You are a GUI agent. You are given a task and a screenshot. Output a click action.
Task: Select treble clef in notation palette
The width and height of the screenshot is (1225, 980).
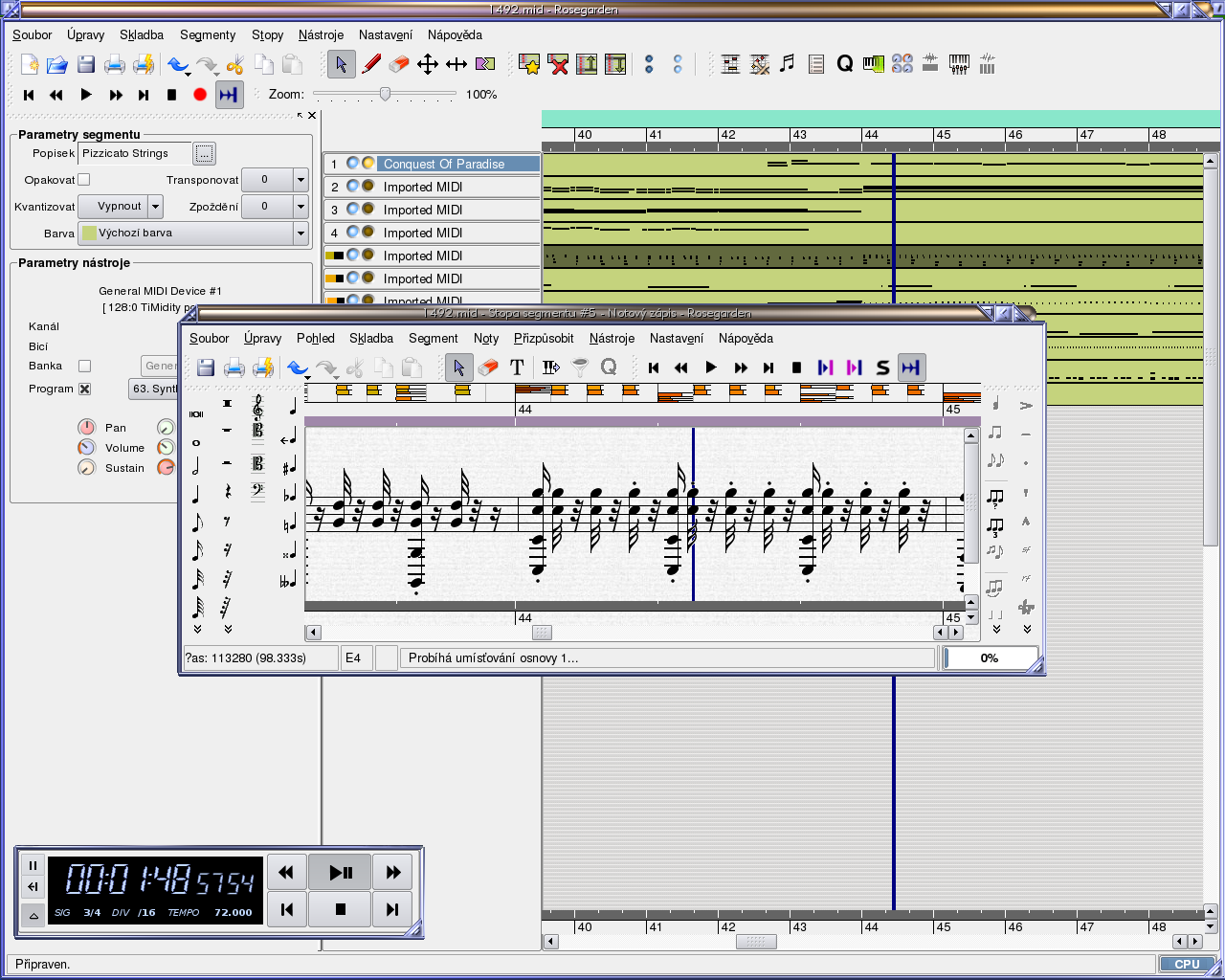[x=257, y=407]
